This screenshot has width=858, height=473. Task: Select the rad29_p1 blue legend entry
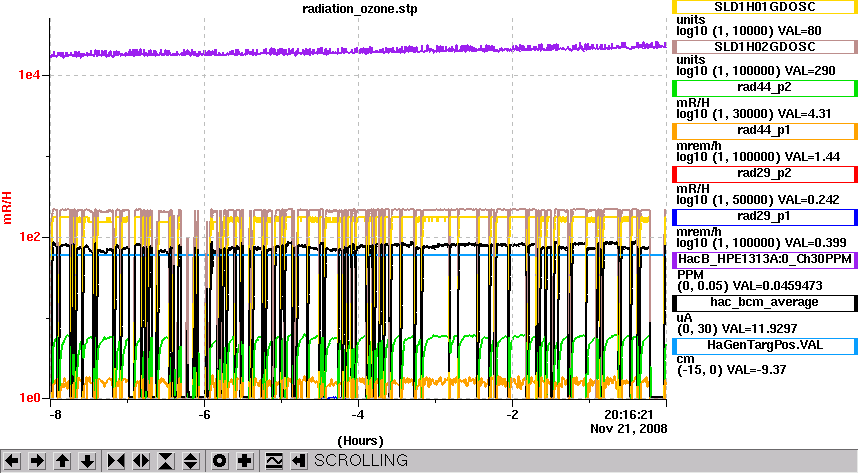pyautogui.click(x=764, y=217)
